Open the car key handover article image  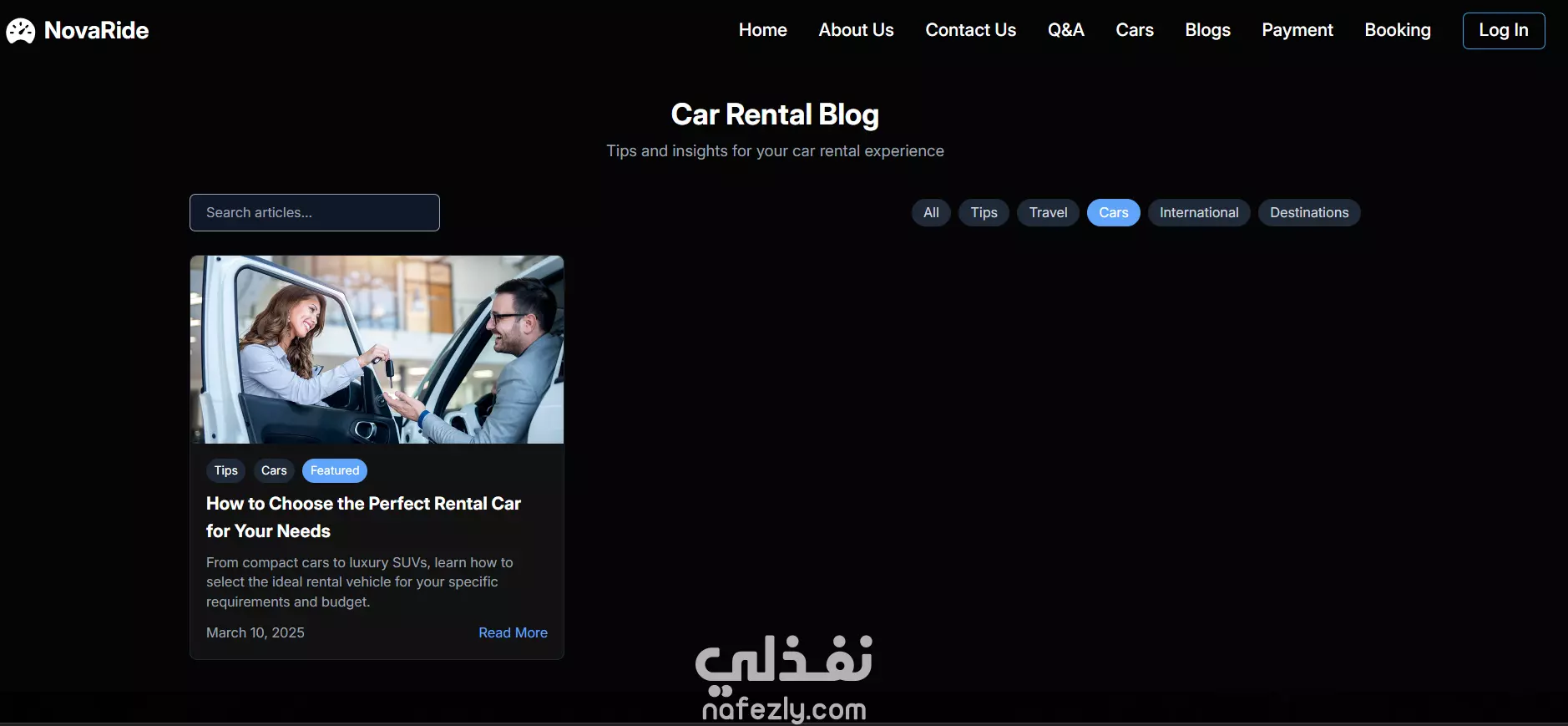tap(377, 349)
